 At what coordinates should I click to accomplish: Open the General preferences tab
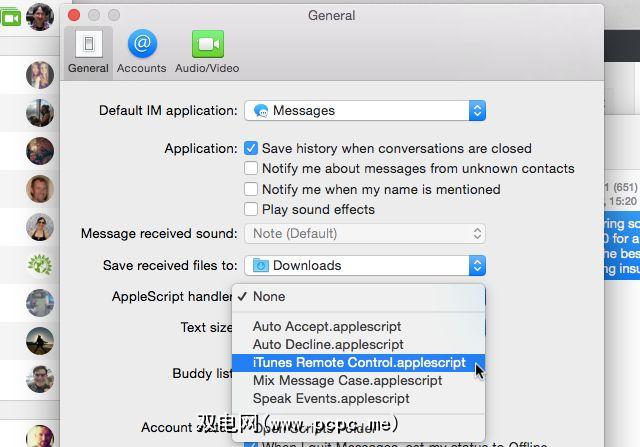pos(88,53)
